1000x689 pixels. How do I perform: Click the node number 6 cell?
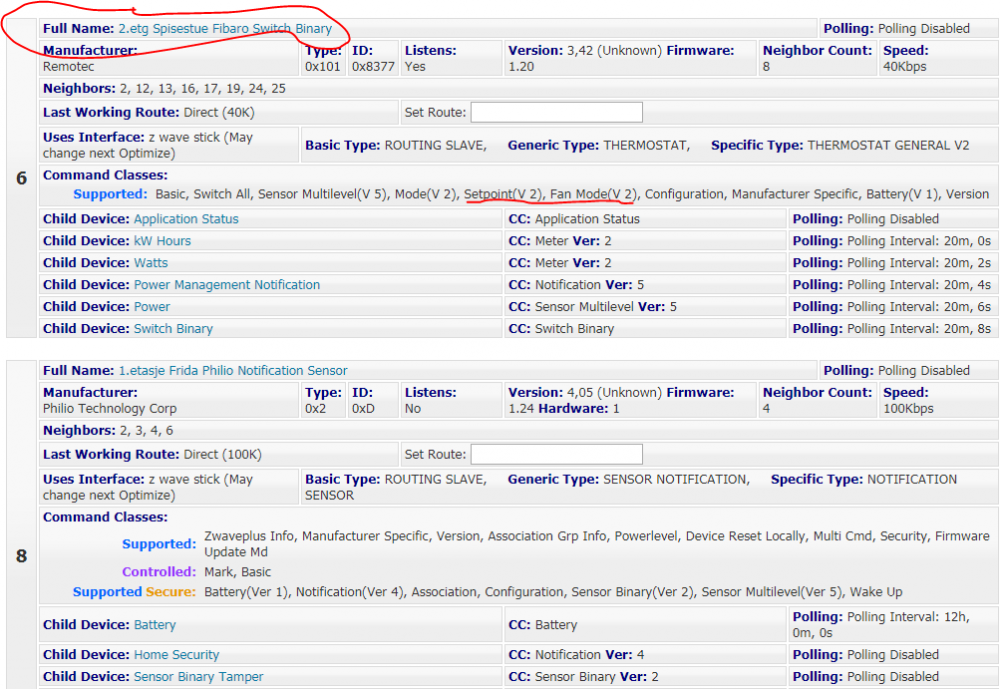click(x=21, y=178)
